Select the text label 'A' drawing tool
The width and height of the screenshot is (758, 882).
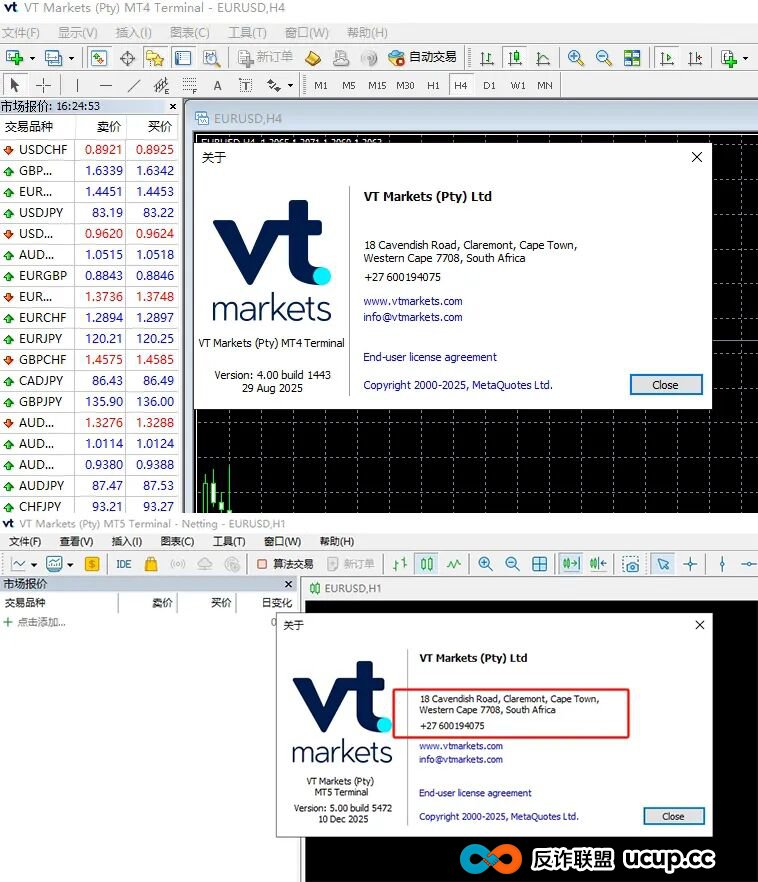pos(217,85)
